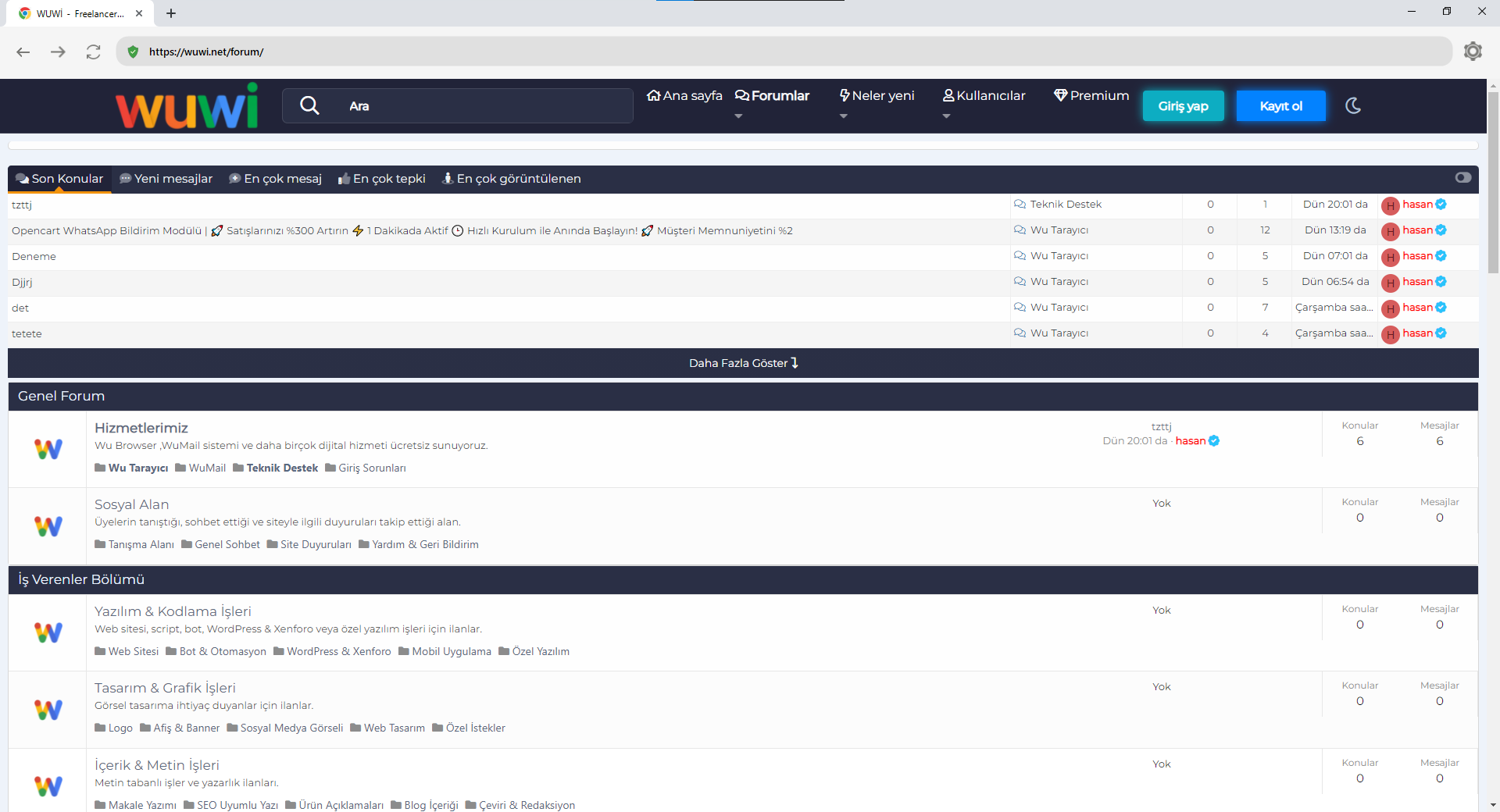Expand the Kullanıcılar dropdown arrow
This screenshot has height=812, width=1500.
[x=946, y=116]
